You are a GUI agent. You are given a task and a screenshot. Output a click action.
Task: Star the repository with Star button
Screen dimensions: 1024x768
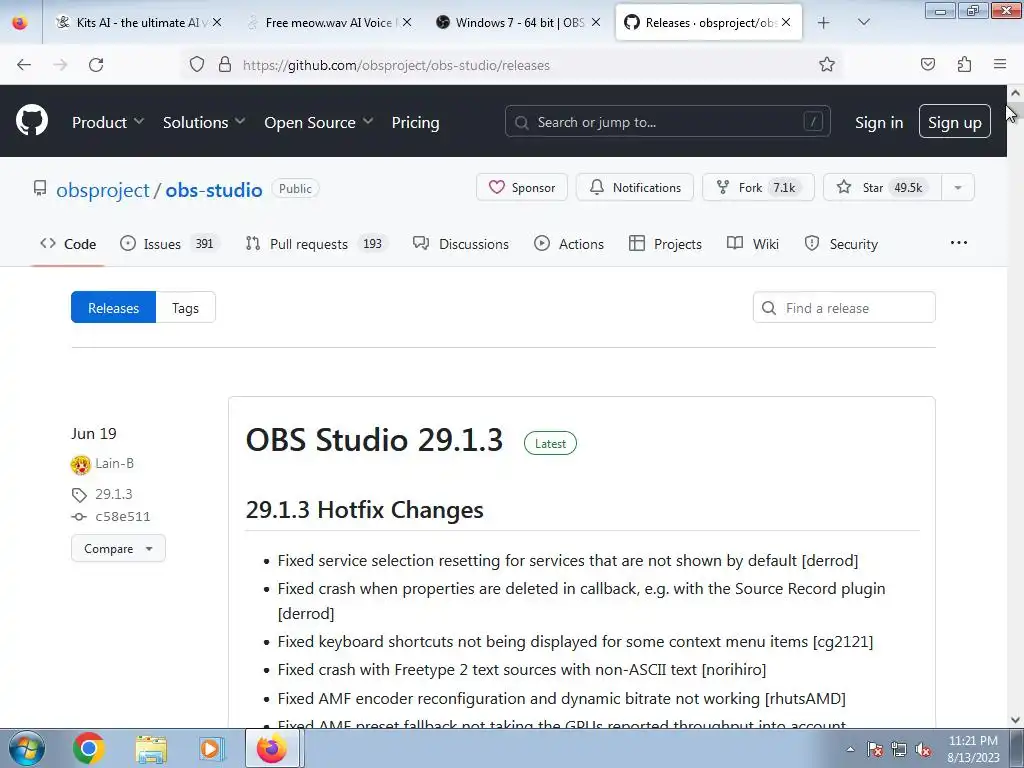coord(882,187)
